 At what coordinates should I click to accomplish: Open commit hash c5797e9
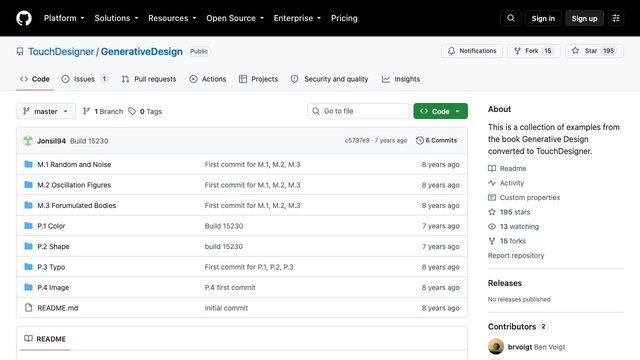(x=357, y=140)
